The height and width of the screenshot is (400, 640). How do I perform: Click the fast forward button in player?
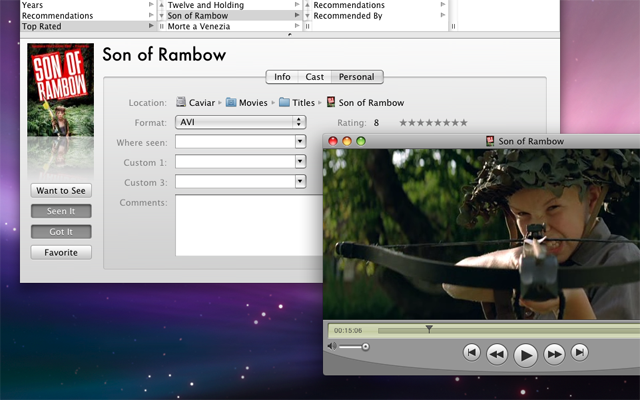point(554,353)
